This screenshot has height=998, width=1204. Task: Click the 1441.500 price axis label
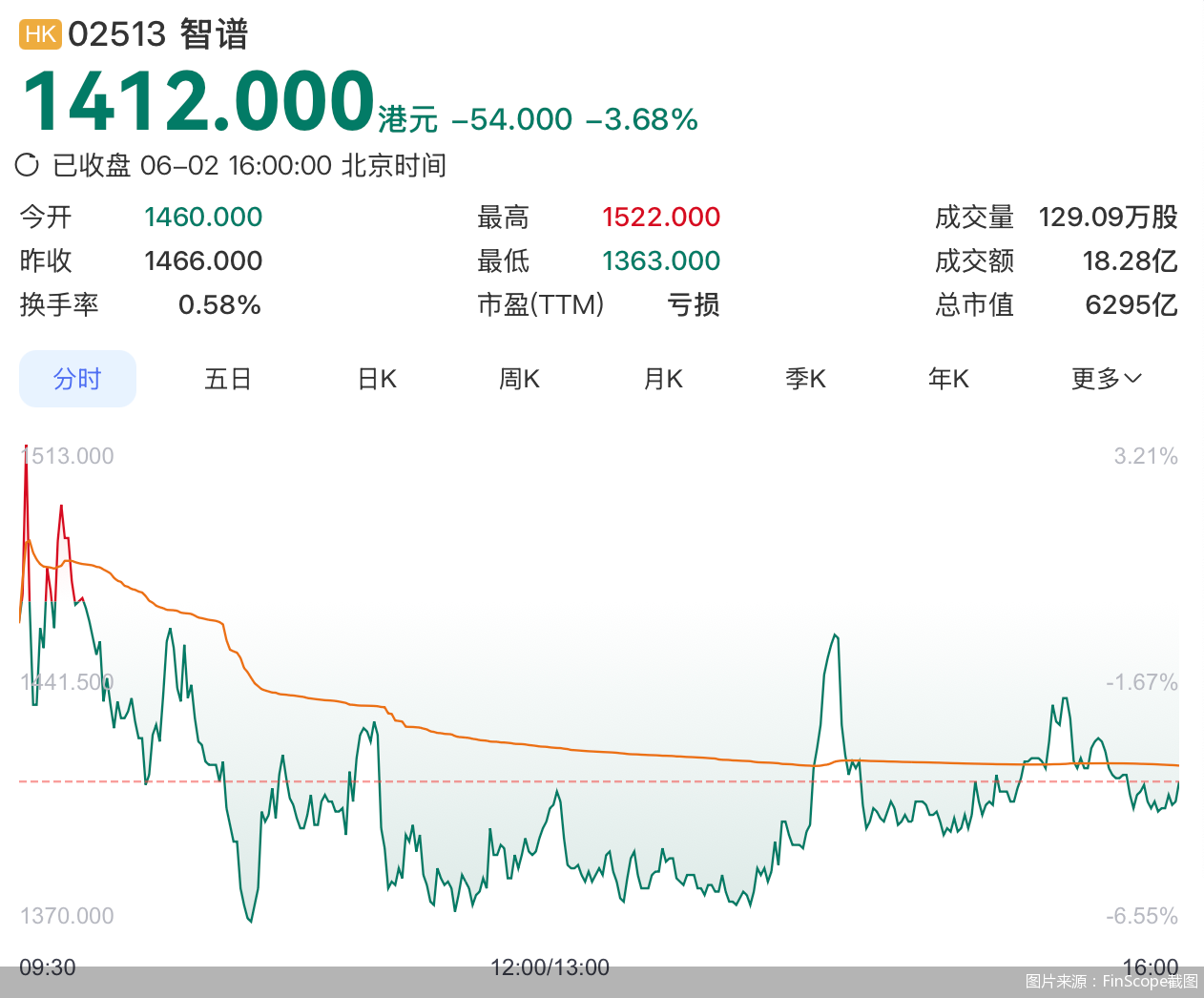(67, 682)
